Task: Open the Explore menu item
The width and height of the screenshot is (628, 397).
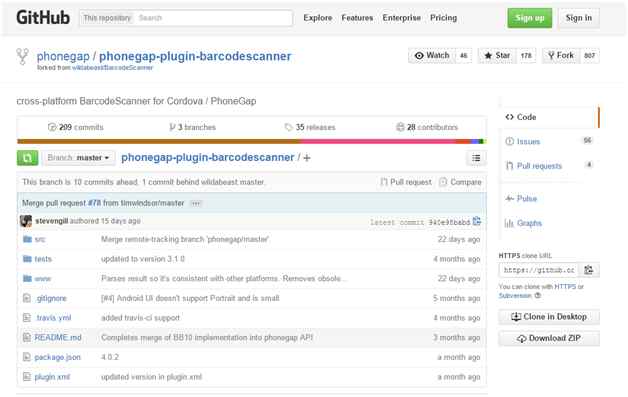Action: click(x=318, y=18)
